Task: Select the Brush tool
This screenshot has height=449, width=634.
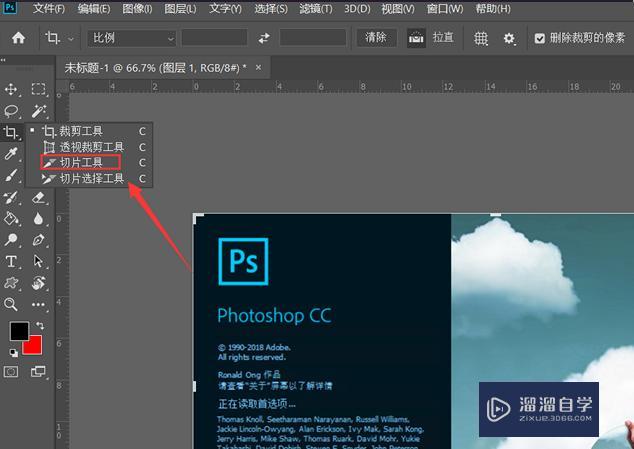Action: coord(11,176)
